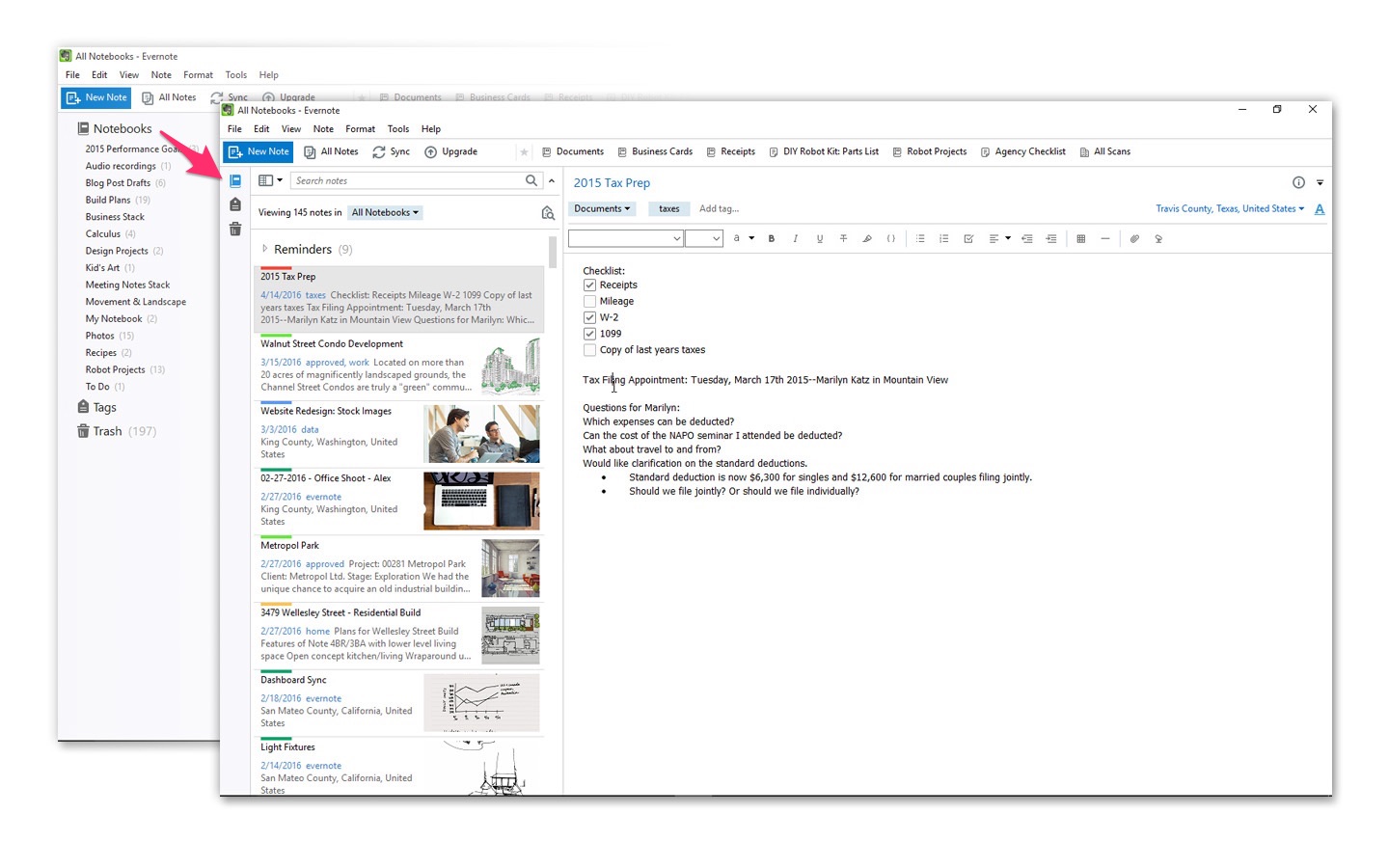Open the Edit menu in the front window

[261, 129]
